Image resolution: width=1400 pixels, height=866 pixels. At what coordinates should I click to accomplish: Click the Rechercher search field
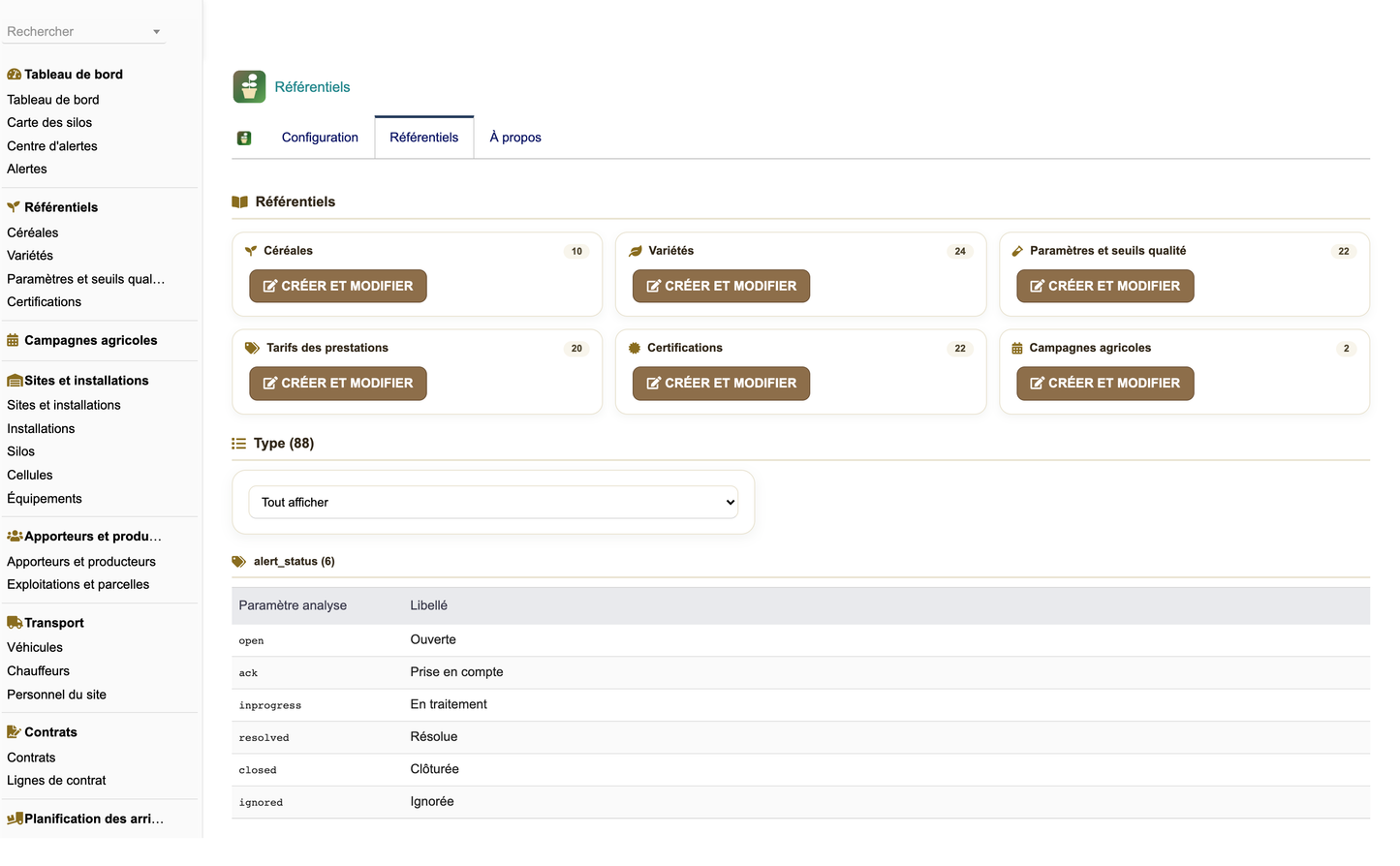pos(78,32)
